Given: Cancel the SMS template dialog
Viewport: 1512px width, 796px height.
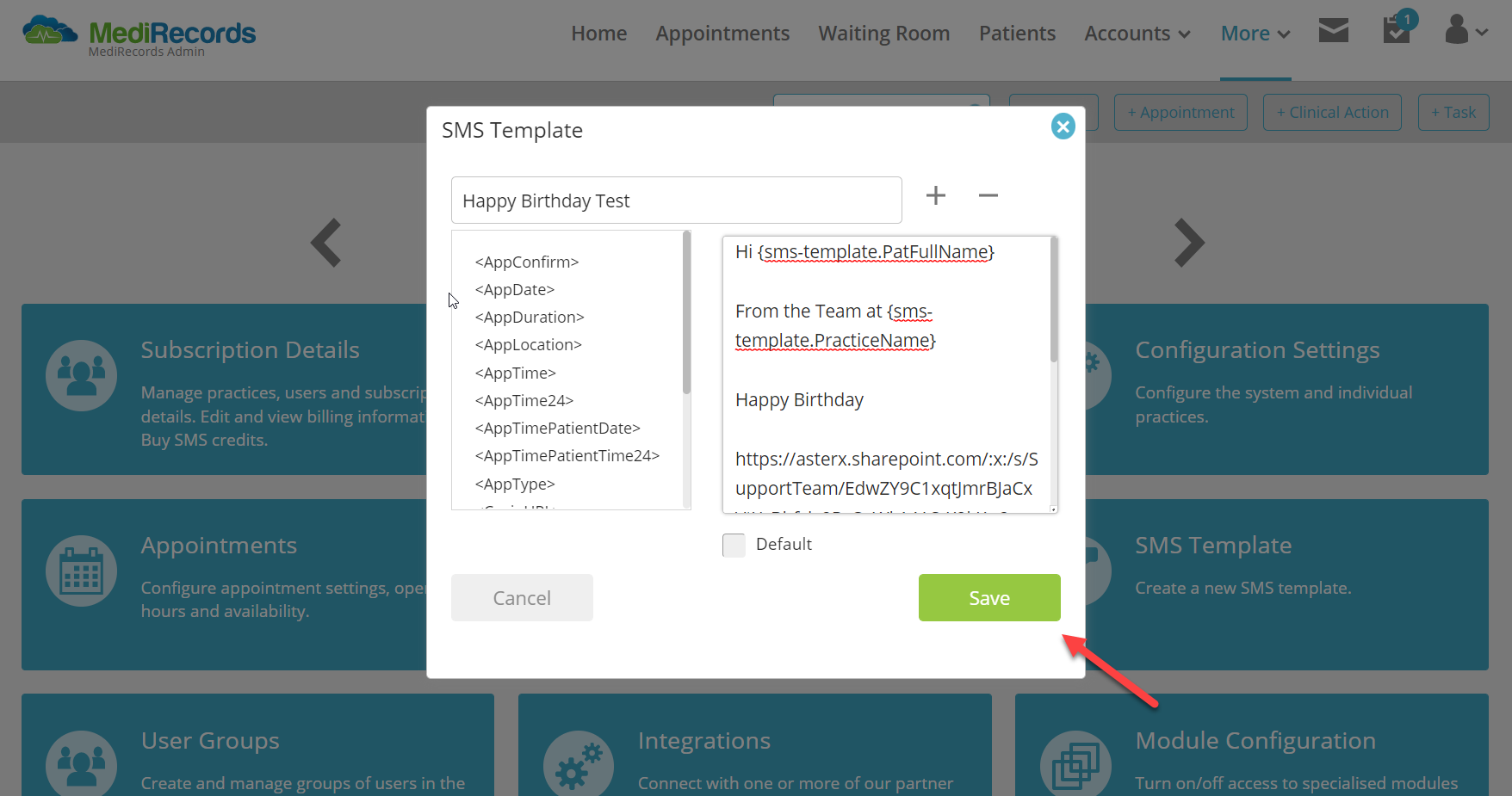Looking at the screenshot, I should pos(522,597).
